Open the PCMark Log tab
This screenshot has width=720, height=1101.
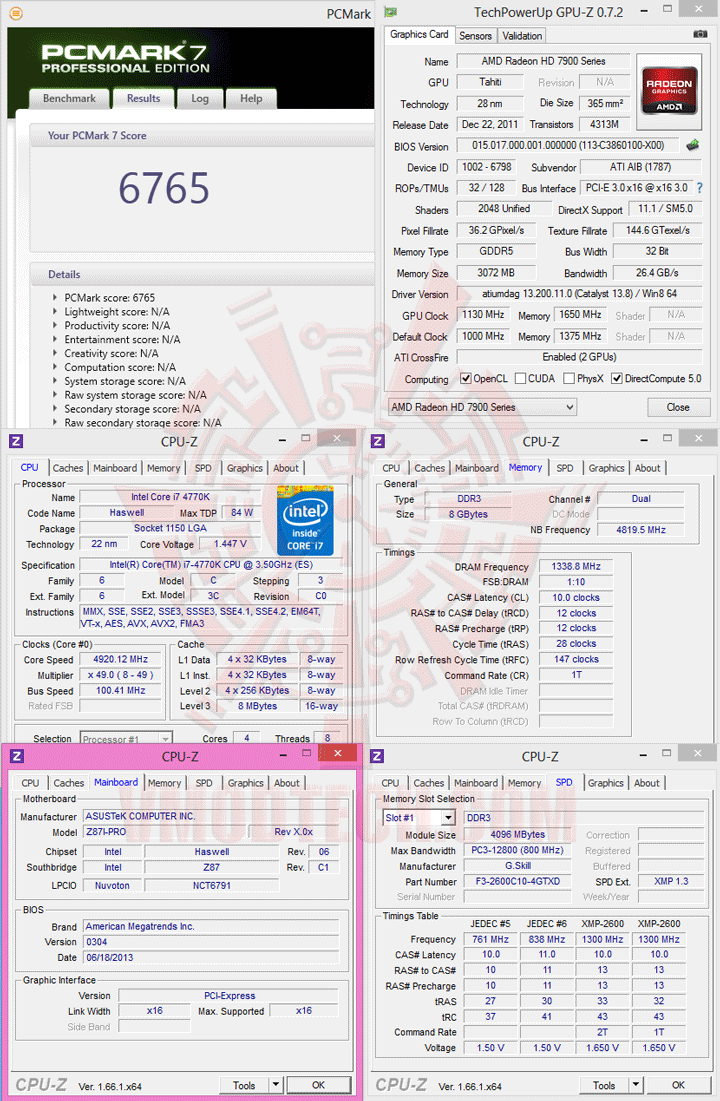199,99
